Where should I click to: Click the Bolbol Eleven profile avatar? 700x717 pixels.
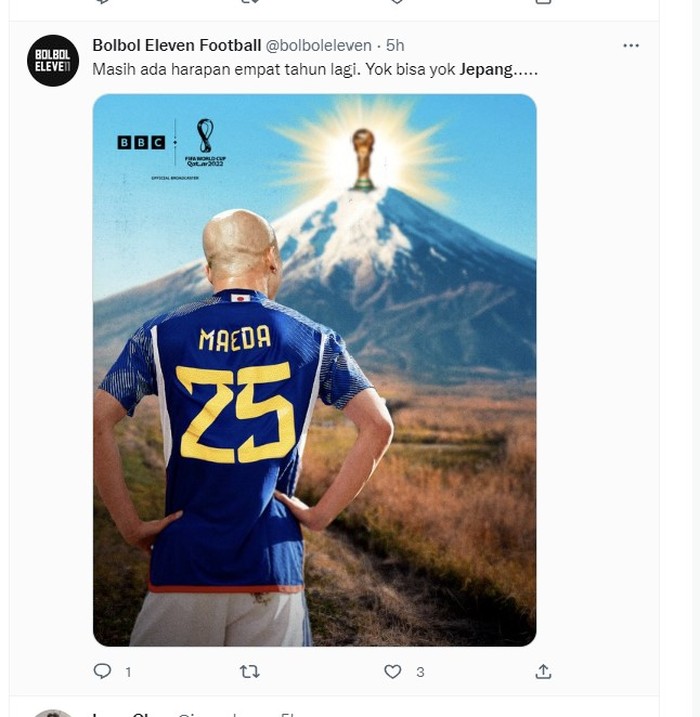pos(52,60)
